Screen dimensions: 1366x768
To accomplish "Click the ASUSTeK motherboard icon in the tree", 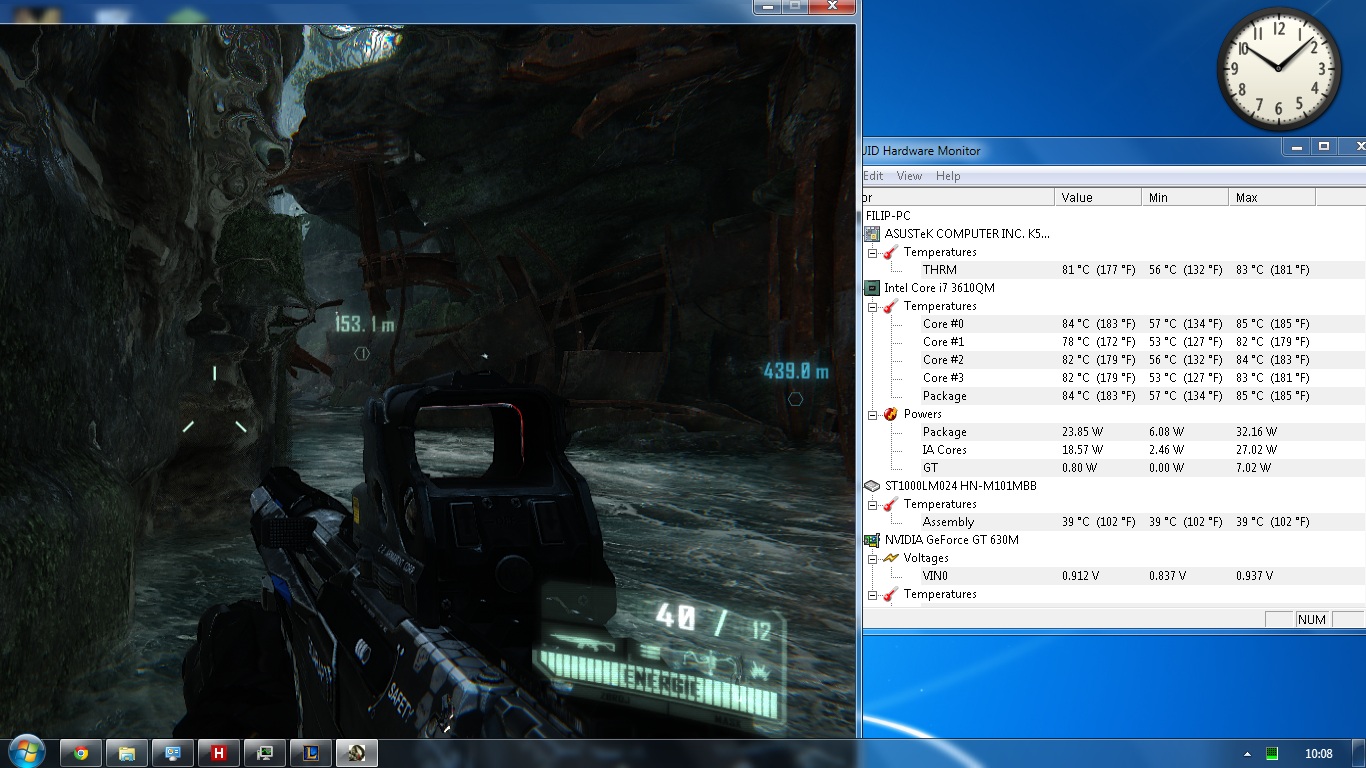I will (x=872, y=234).
